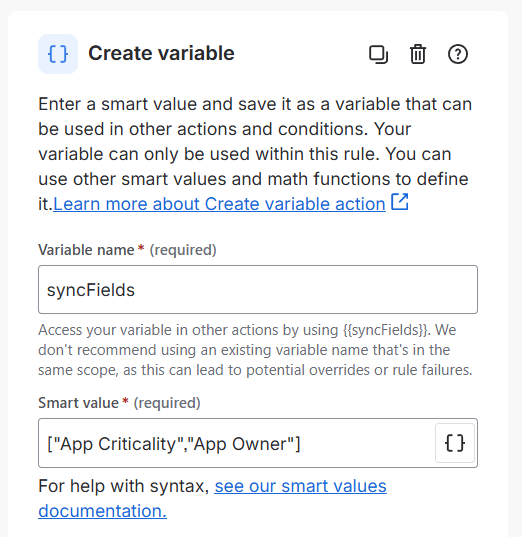
Task: Open the smart value picker braces button
Action: (455, 443)
